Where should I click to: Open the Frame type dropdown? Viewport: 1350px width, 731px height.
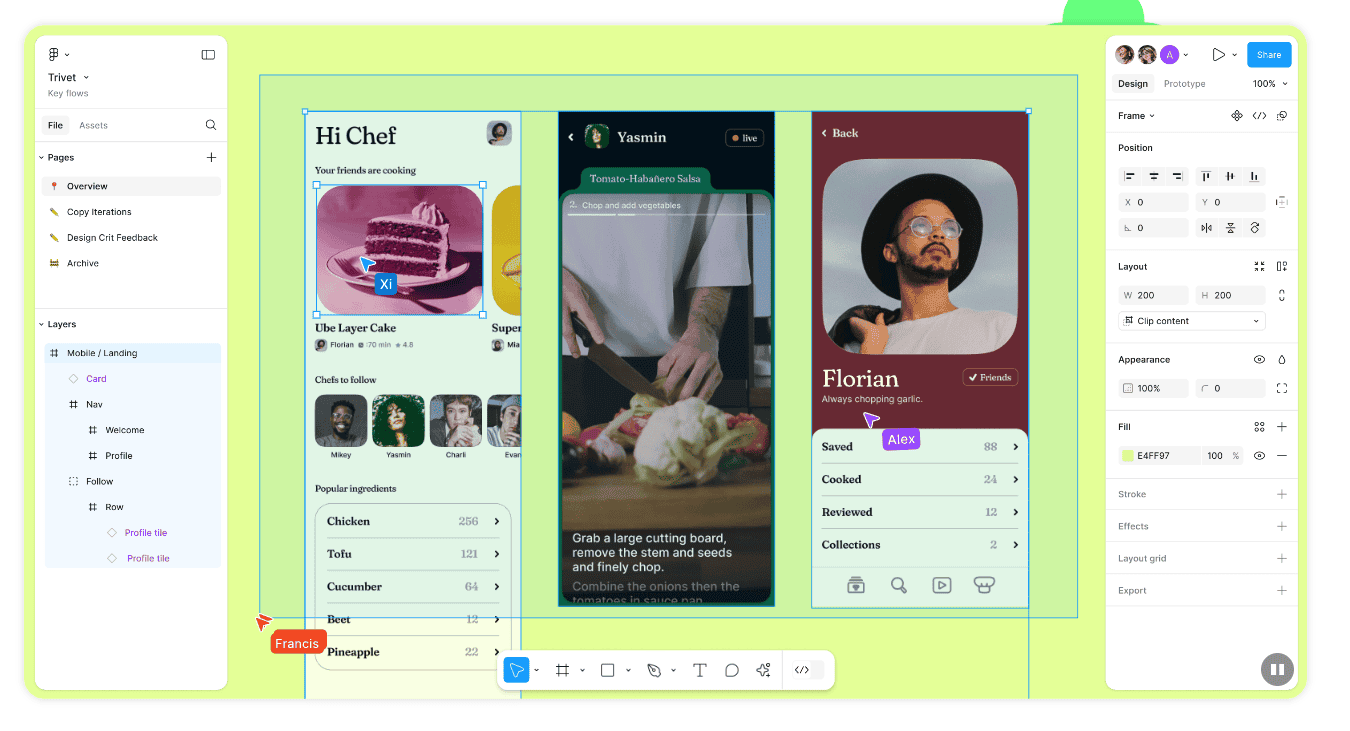coord(1136,116)
